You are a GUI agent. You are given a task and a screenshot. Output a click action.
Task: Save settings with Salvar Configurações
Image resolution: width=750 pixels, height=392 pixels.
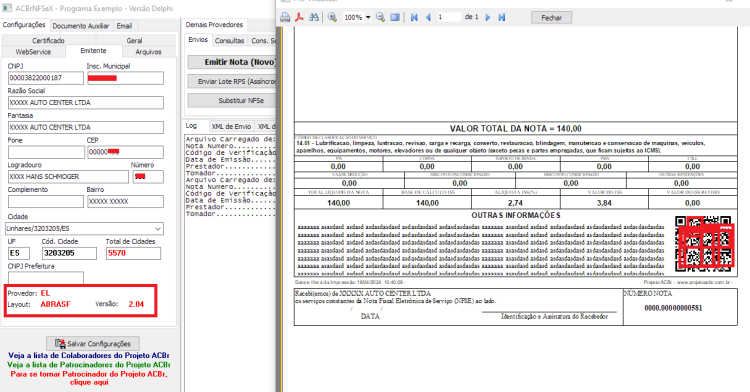(x=93, y=343)
